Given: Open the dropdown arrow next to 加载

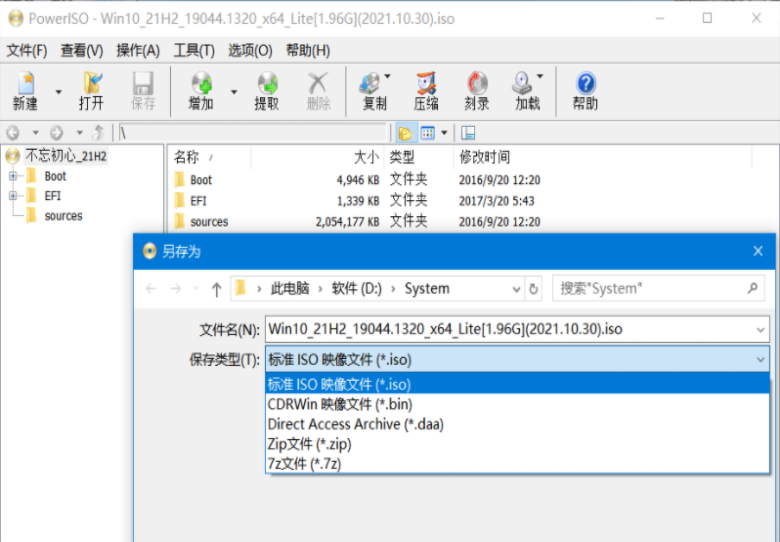Looking at the screenshot, I should [540, 77].
